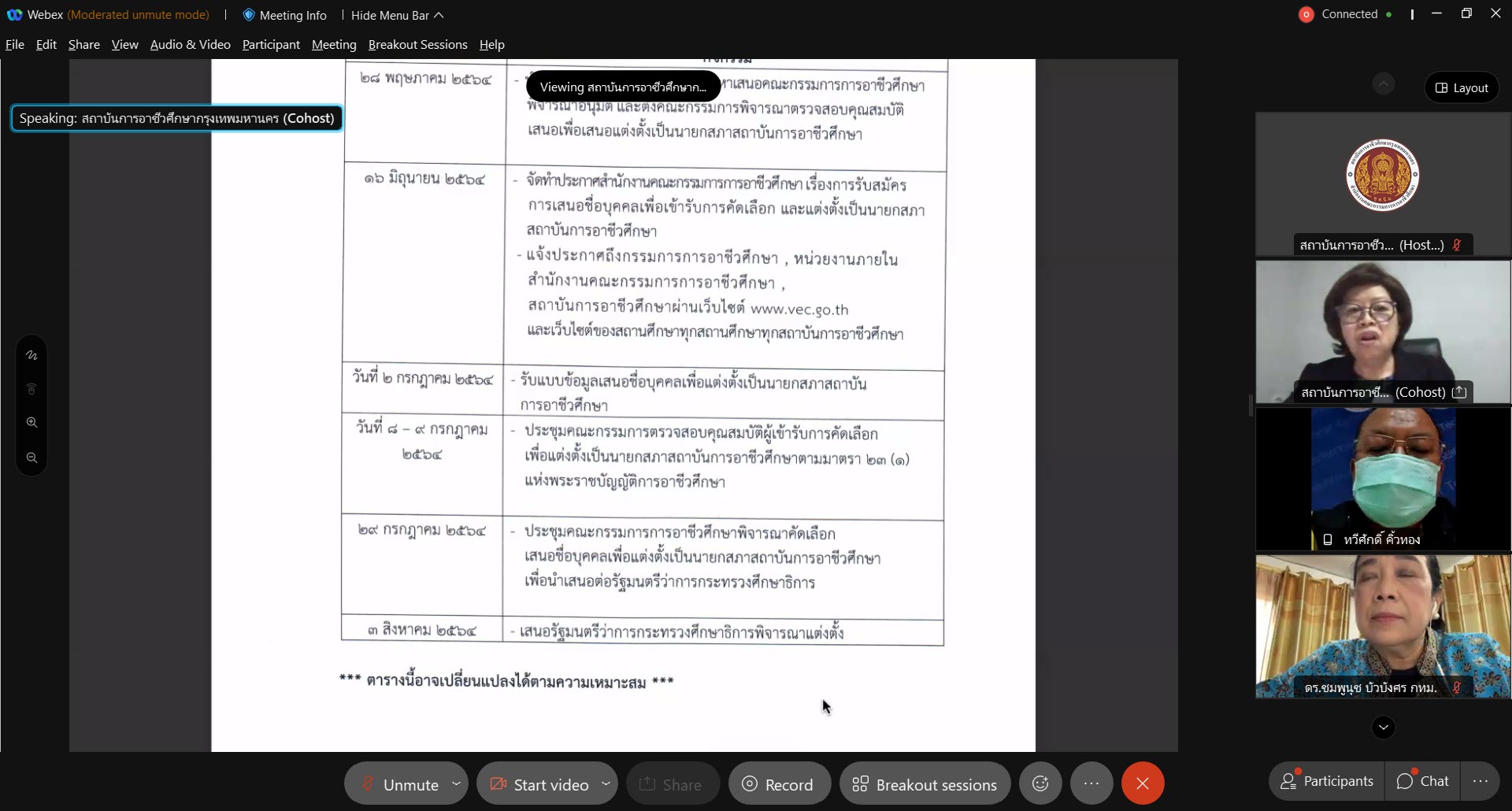Screen dimensions: 1512x811
Task: Open the Participant menu
Action: pos(271,44)
